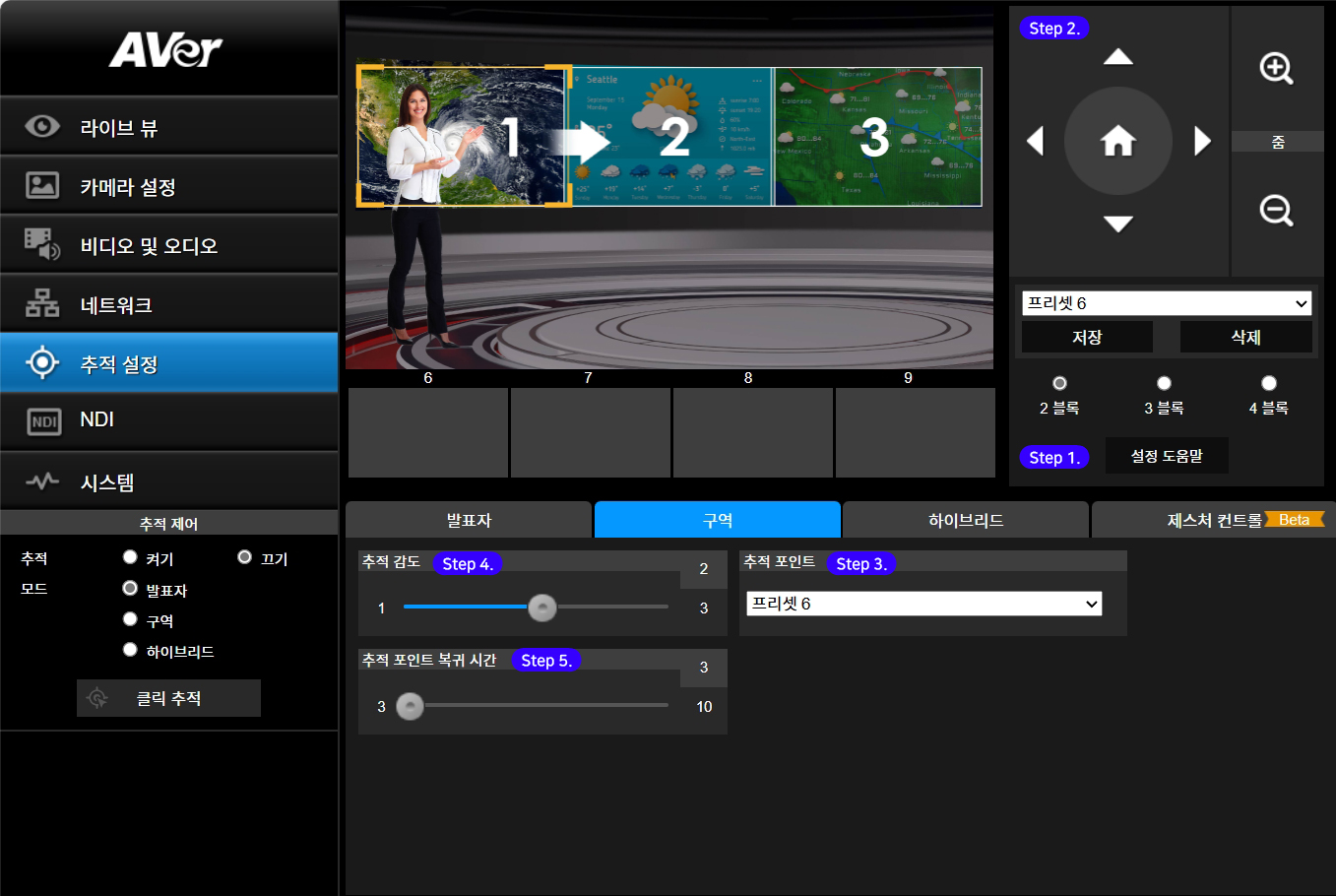Click the Live View eye icon
The height and width of the screenshot is (896, 1336).
coord(42,126)
